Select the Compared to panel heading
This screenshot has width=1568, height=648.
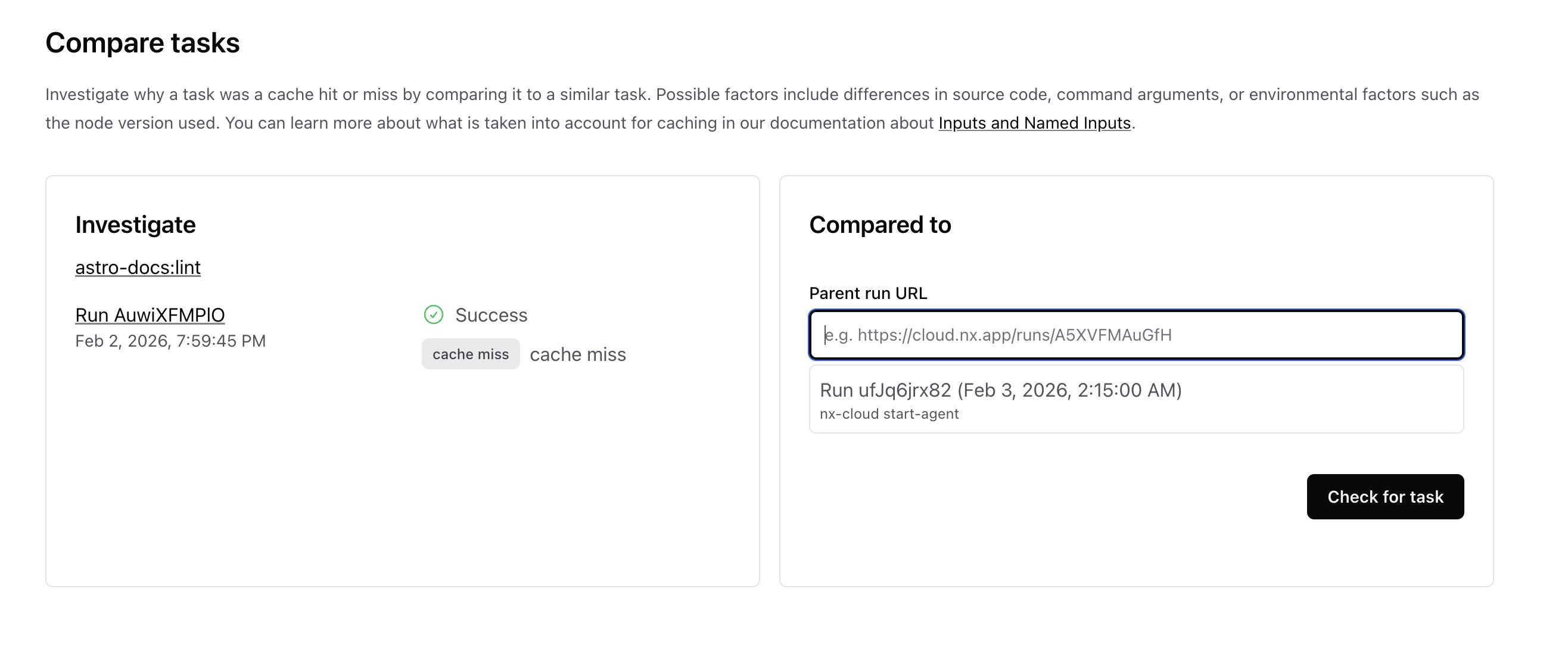click(x=879, y=225)
